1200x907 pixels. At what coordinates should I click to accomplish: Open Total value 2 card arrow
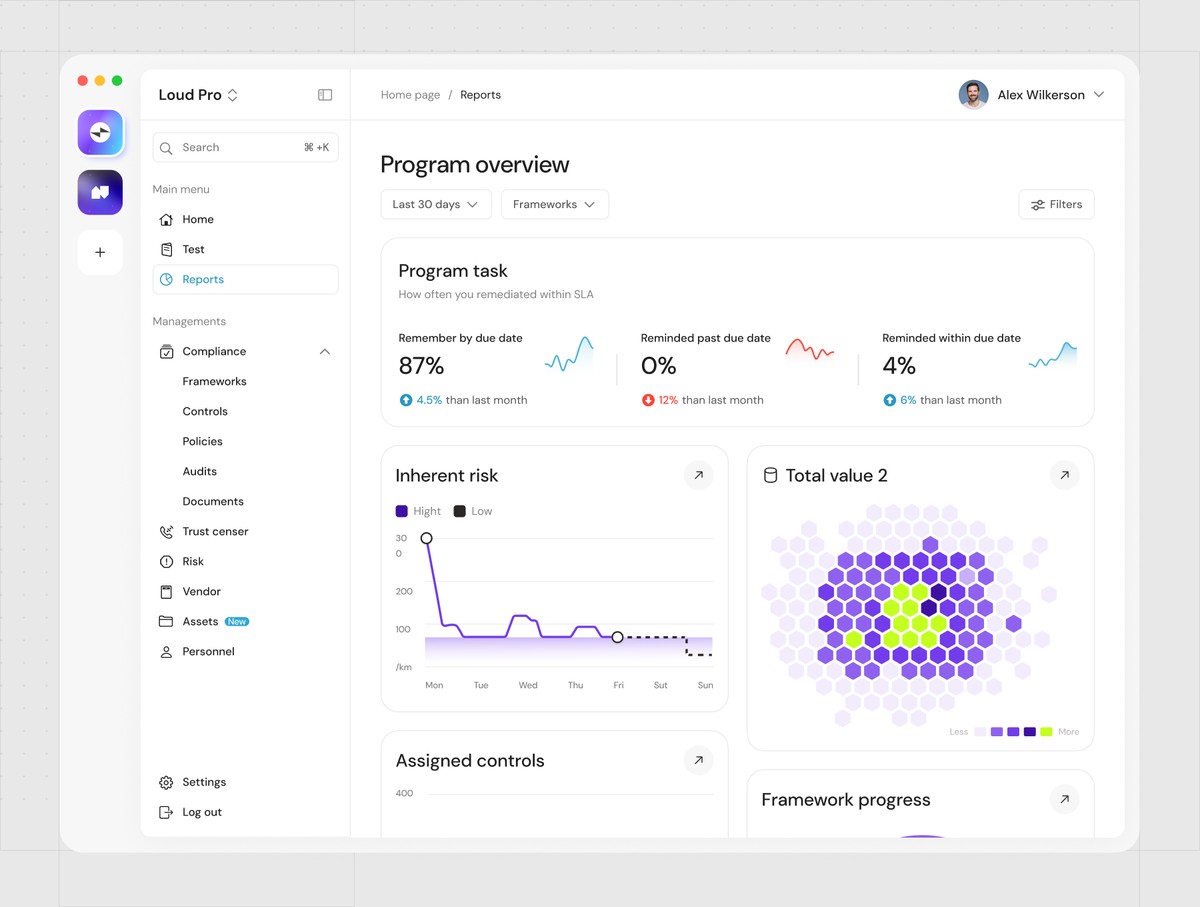[x=1064, y=475]
